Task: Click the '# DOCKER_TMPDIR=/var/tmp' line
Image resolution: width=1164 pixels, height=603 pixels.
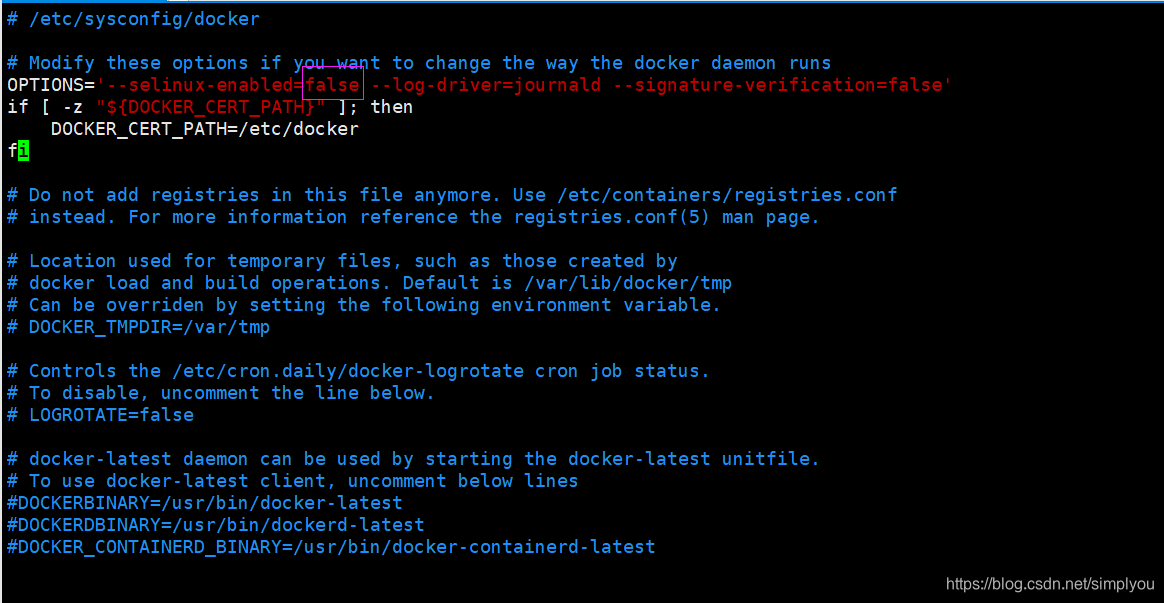Action: pyautogui.click(x=138, y=327)
